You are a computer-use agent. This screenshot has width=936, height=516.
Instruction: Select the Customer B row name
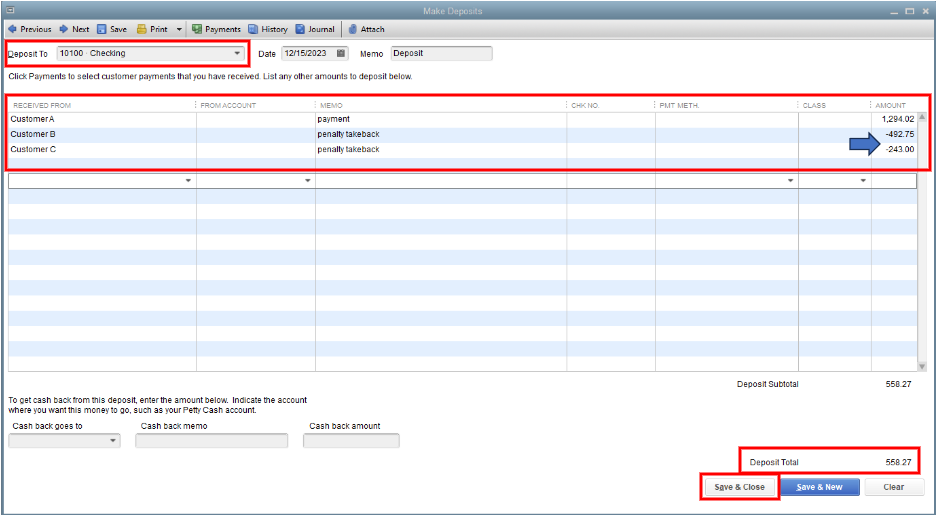pos(33,134)
